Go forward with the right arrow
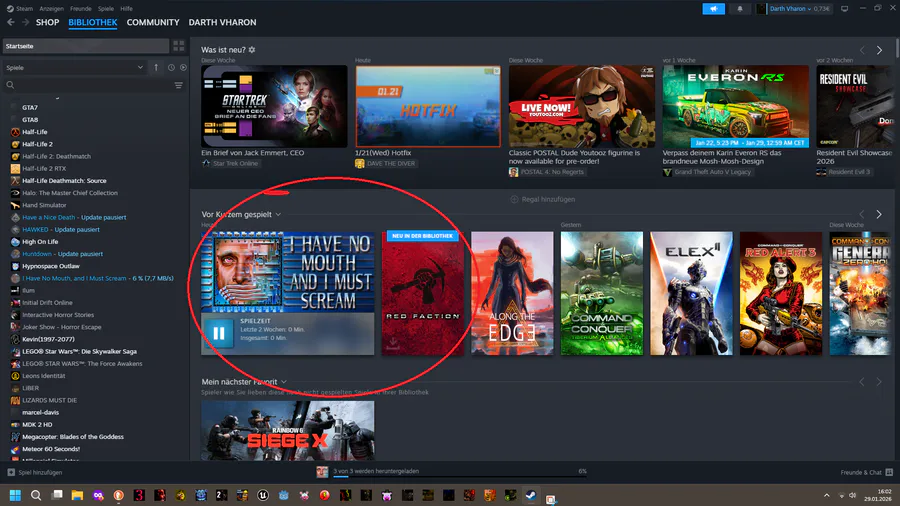Screen dimensions: 900x506 (25, 22)
